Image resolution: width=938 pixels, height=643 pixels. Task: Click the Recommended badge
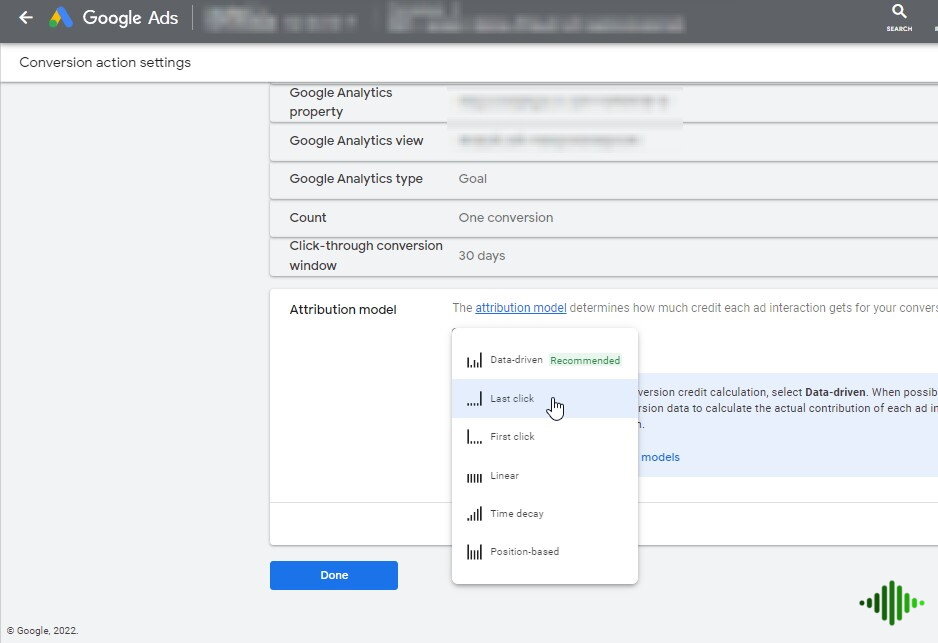coord(585,361)
